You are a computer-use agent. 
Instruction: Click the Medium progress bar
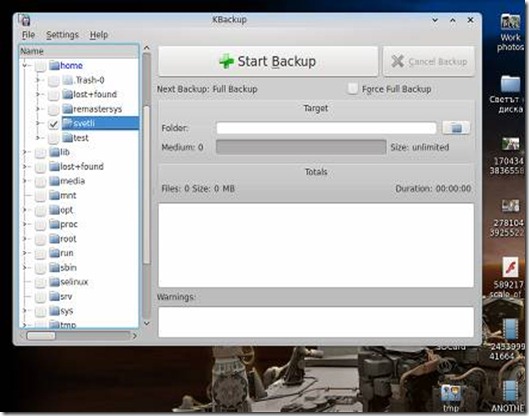[x=301, y=147]
